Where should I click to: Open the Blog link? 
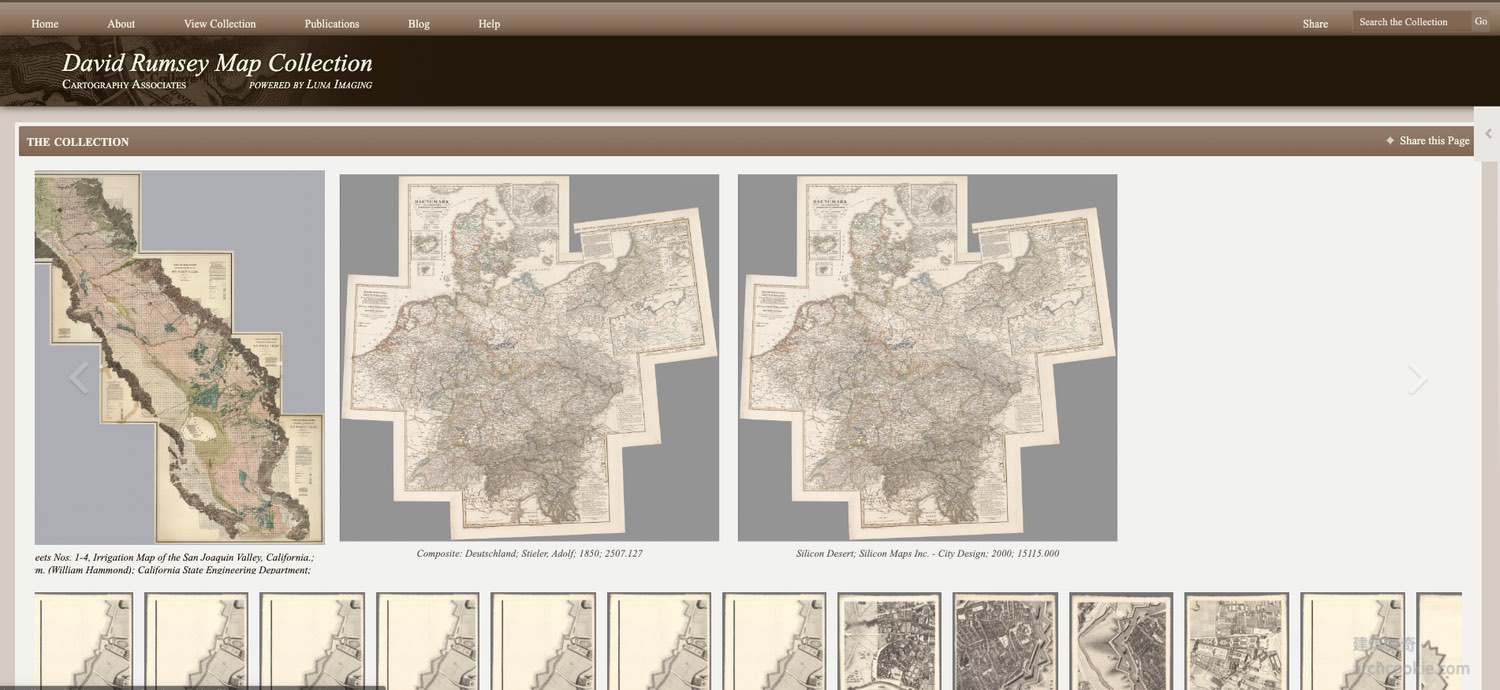pyautogui.click(x=419, y=24)
